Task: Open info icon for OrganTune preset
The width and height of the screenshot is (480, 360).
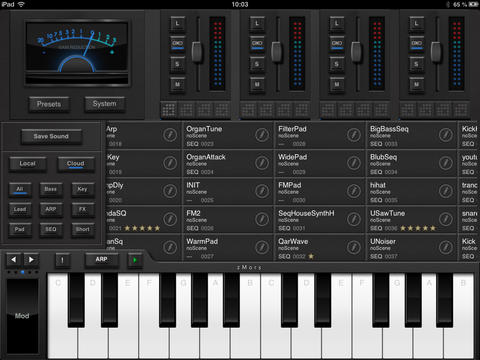Action: [x=262, y=135]
